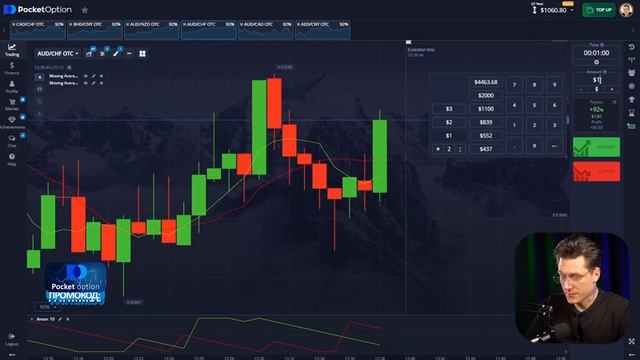Open trades history icon in right sidebar
Image resolution: width=640 pixels, height=360 pixels.
(x=631, y=47)
